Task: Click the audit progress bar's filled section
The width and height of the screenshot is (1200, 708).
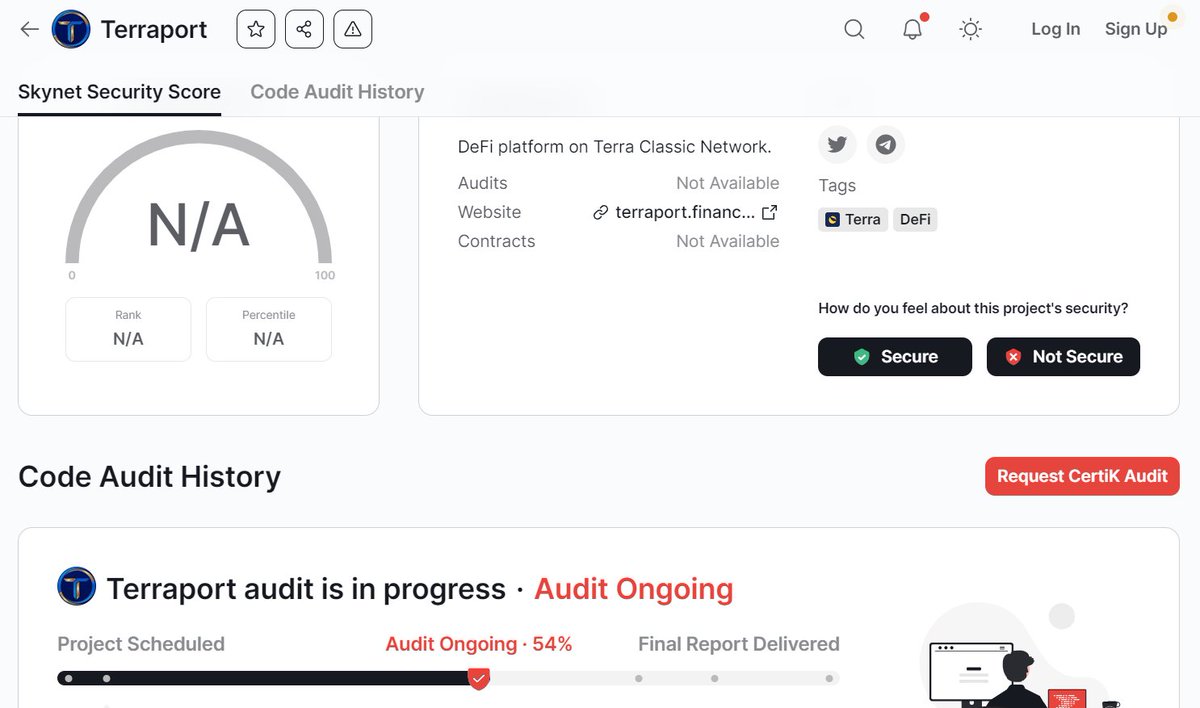Action: 268,678
